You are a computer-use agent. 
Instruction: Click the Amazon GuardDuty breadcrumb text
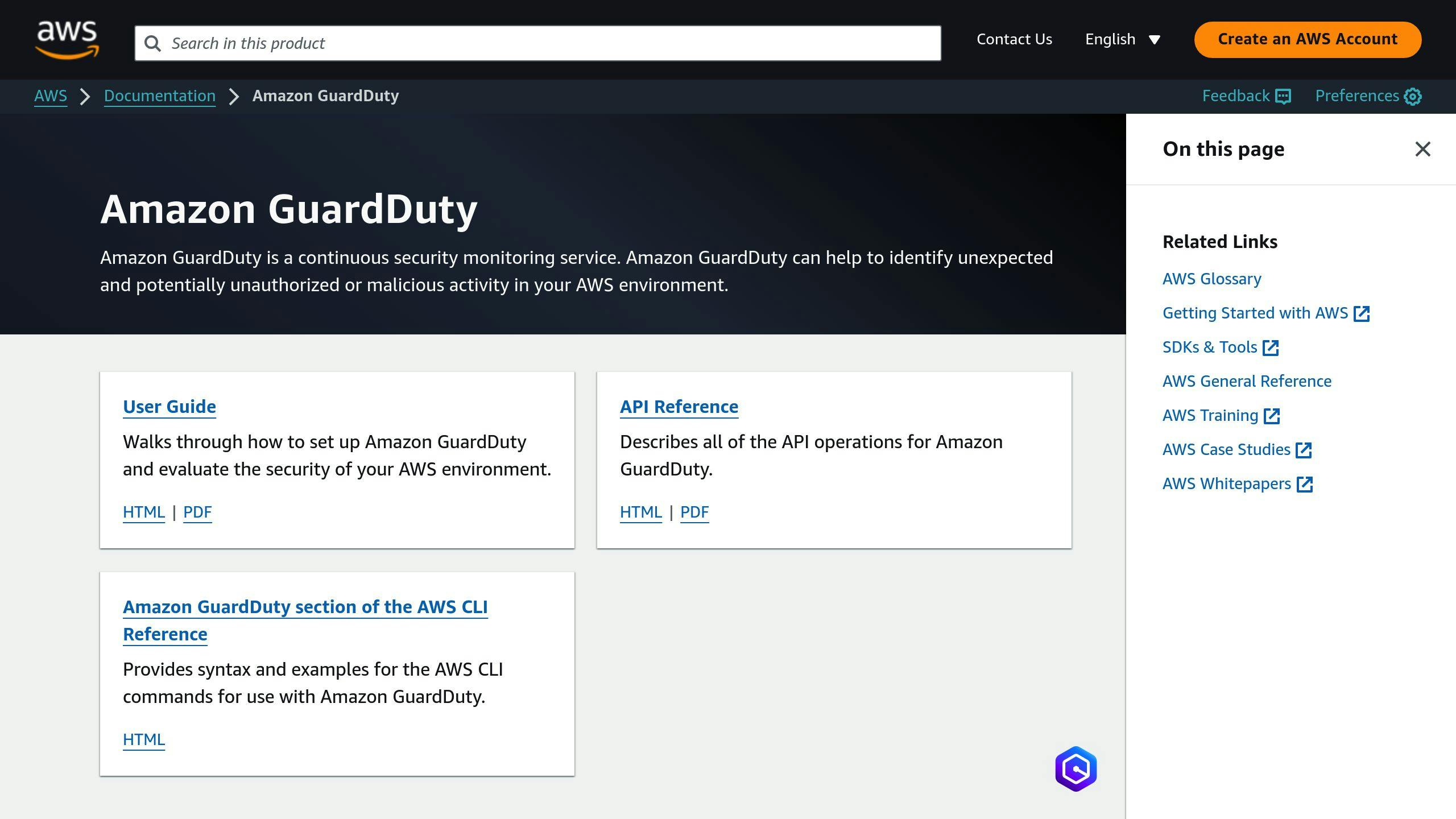(326, 96)
